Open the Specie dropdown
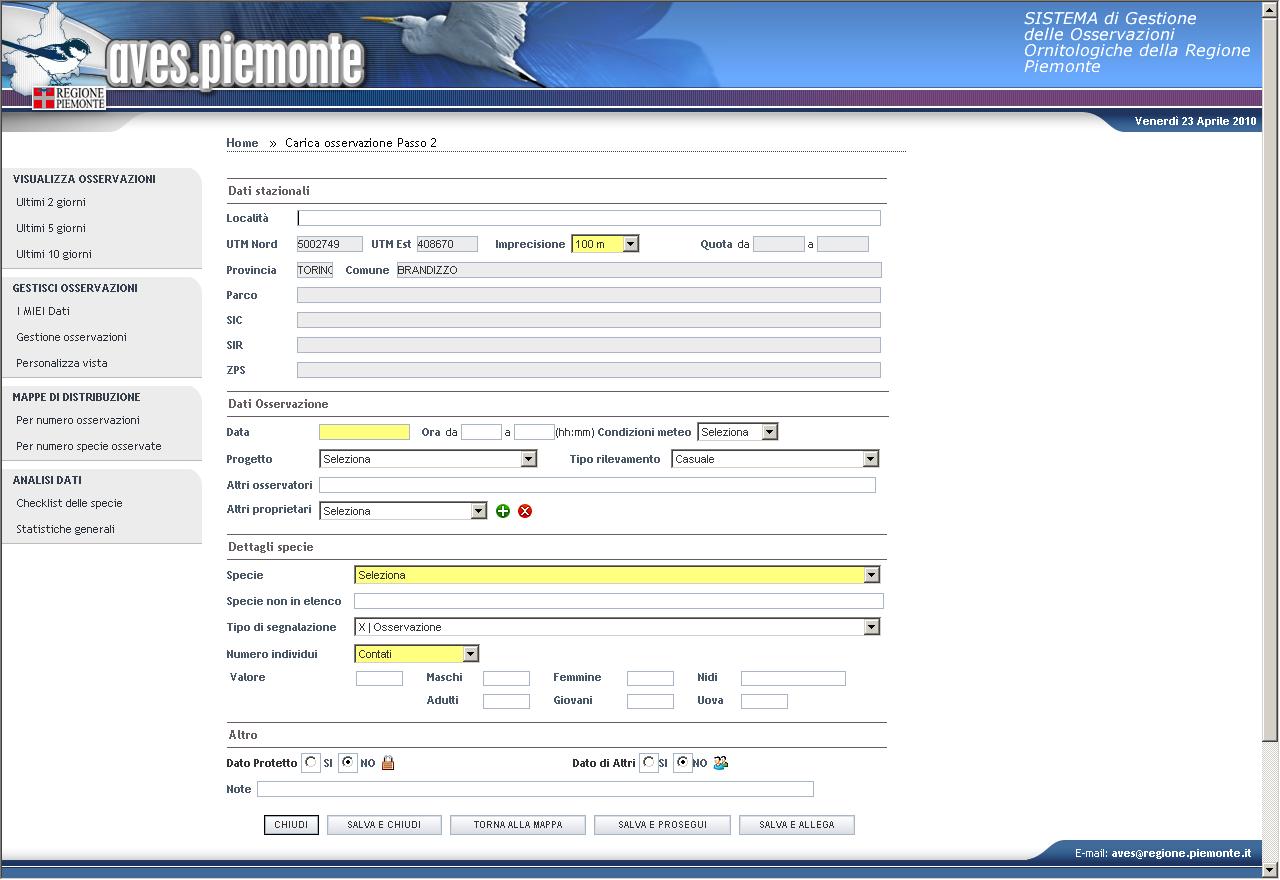This screenshot has height=880, width=1280. tap(617, 575)
